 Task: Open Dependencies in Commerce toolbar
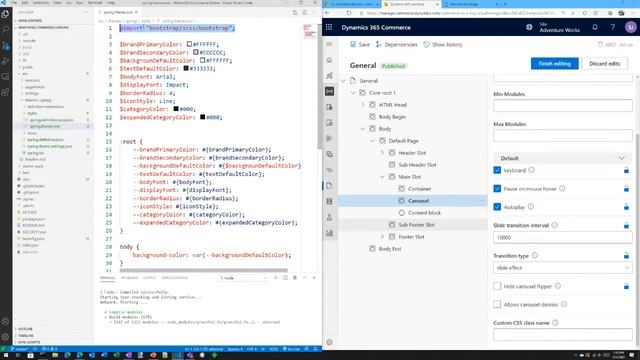click(x=396, y=44)
